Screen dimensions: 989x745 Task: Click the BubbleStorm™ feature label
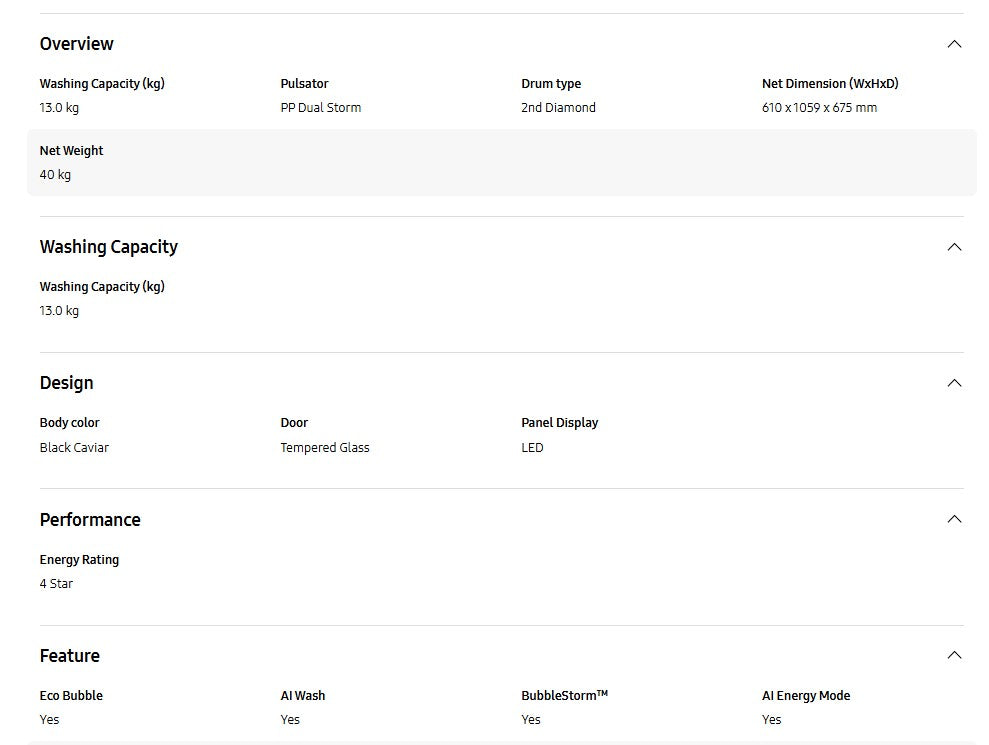tap(565, 696)
